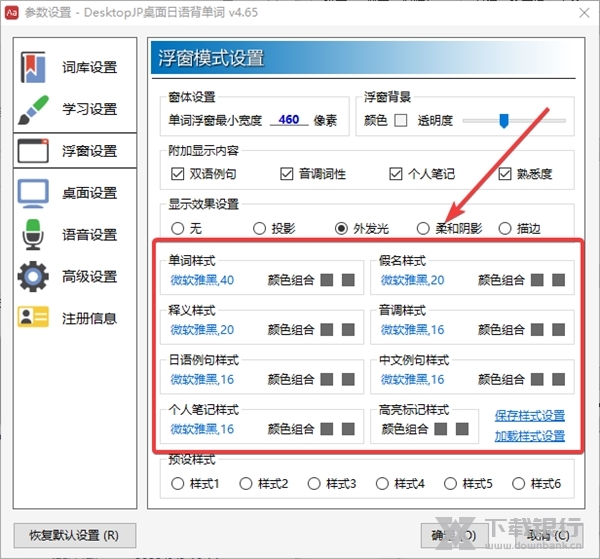Click the 取消 (C) button
Viewport: 600px width, 559px height.
point(551,535)
